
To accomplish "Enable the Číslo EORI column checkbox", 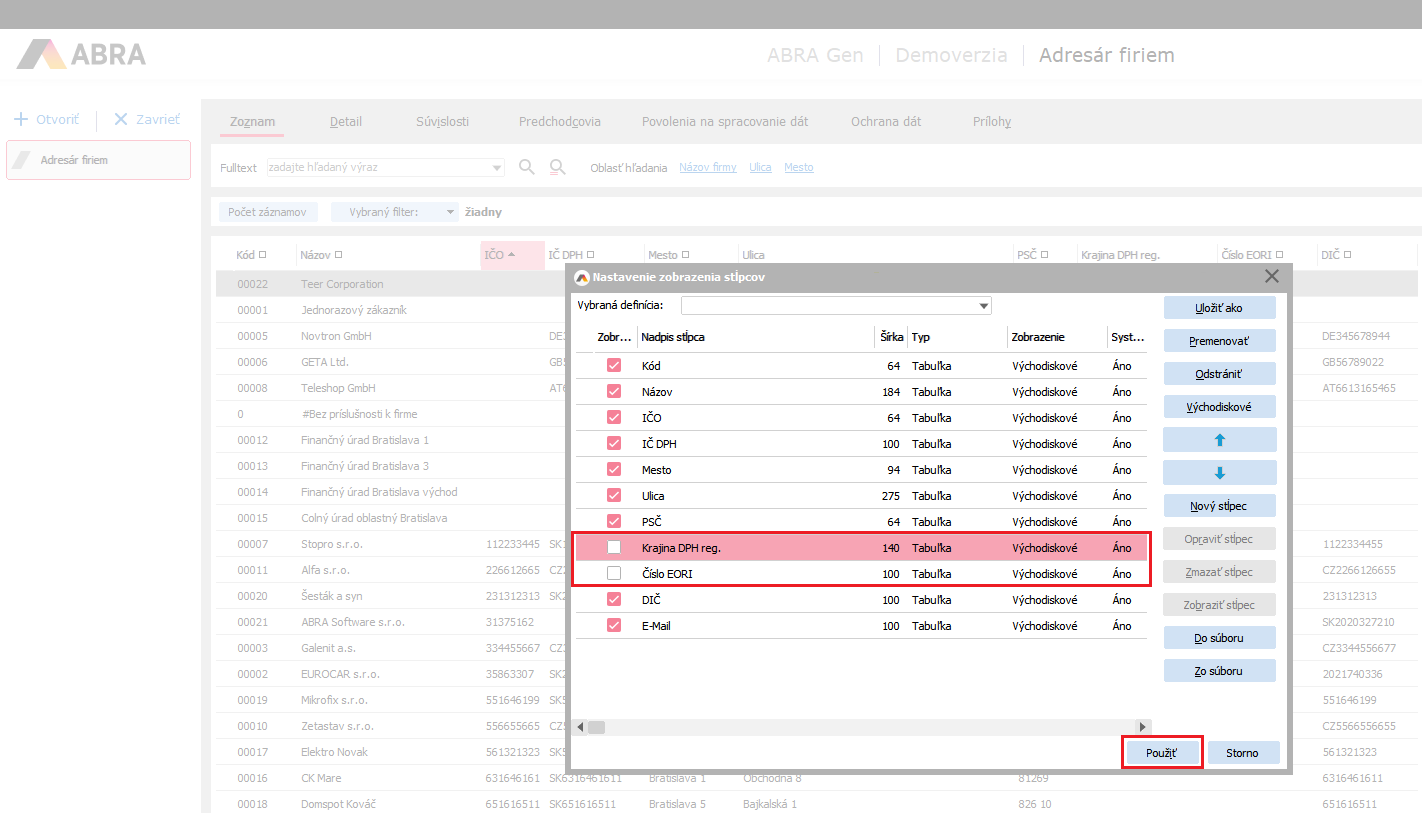I will [x=614, y=574].
